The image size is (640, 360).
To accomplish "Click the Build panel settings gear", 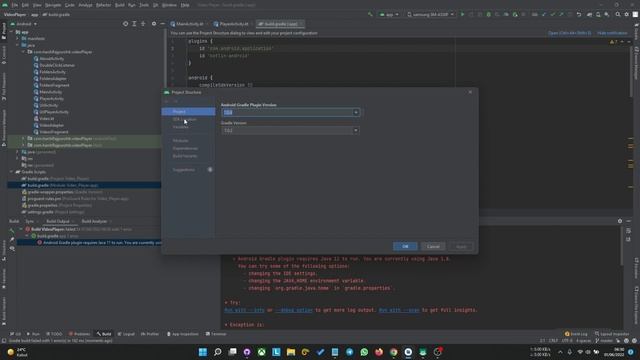I will click(x=620, y=221).
